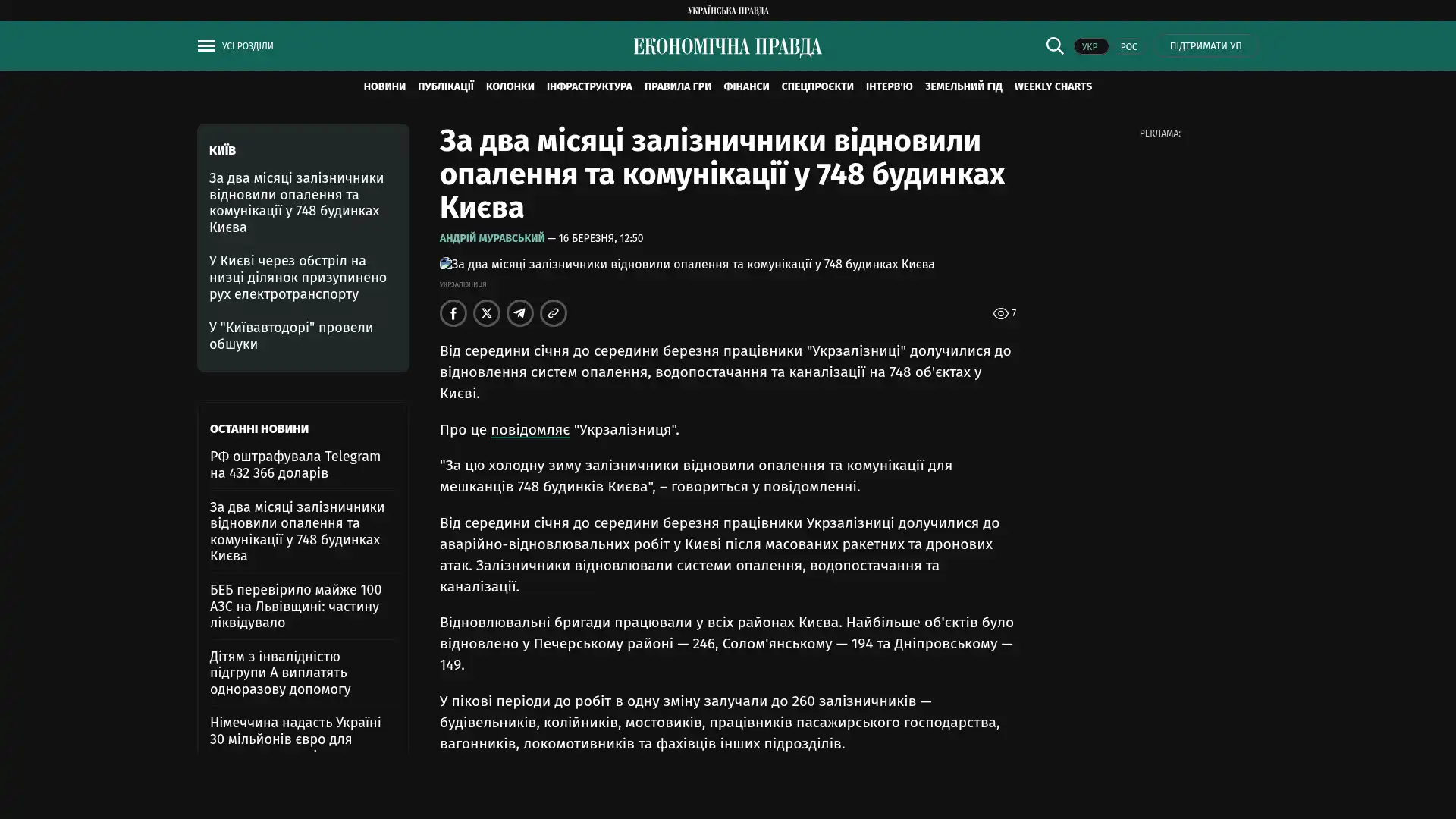Click the Економічна правда logo
This screenshot has height=819, width=1456.
[x=727, y=47]
